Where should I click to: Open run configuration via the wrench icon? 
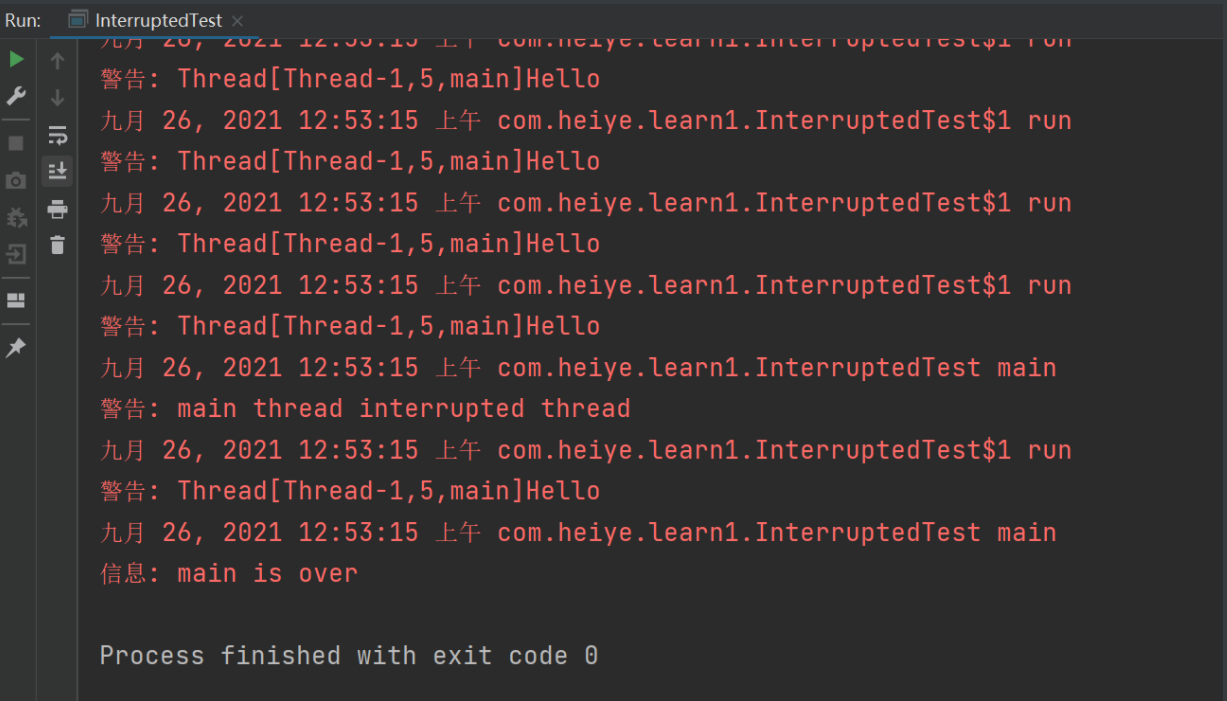[16, 96]
